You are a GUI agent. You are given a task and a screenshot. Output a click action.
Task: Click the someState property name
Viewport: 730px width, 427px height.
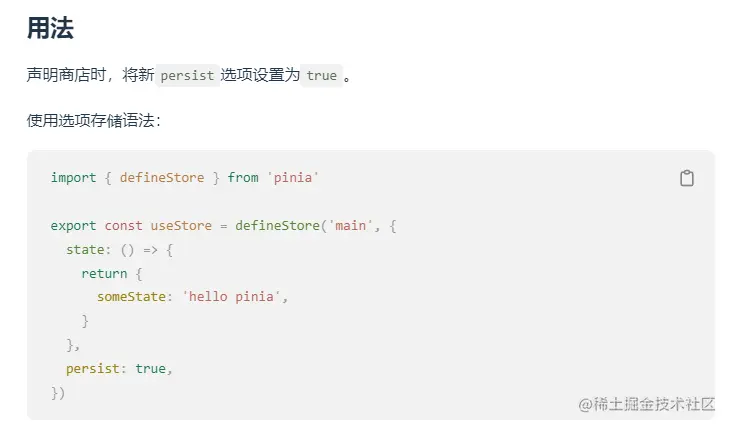(x=135, y=297)
